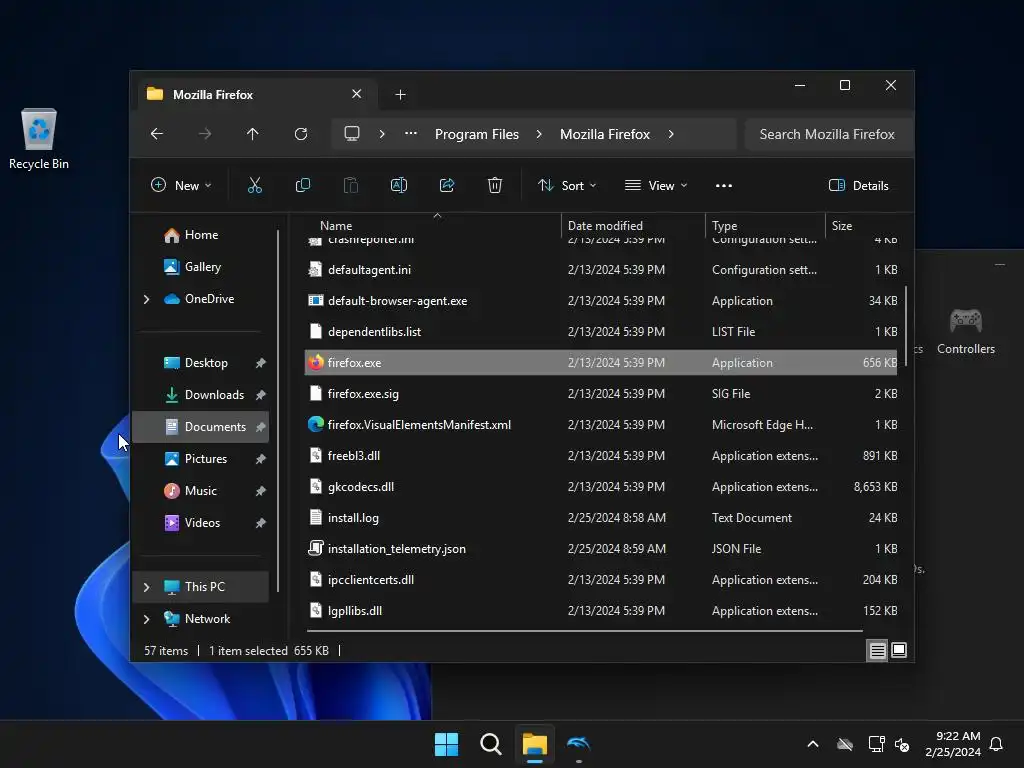The image size is (1024, 768).
Task: Click chevron after the PC icon in address bar
Action: click(382, 134)
